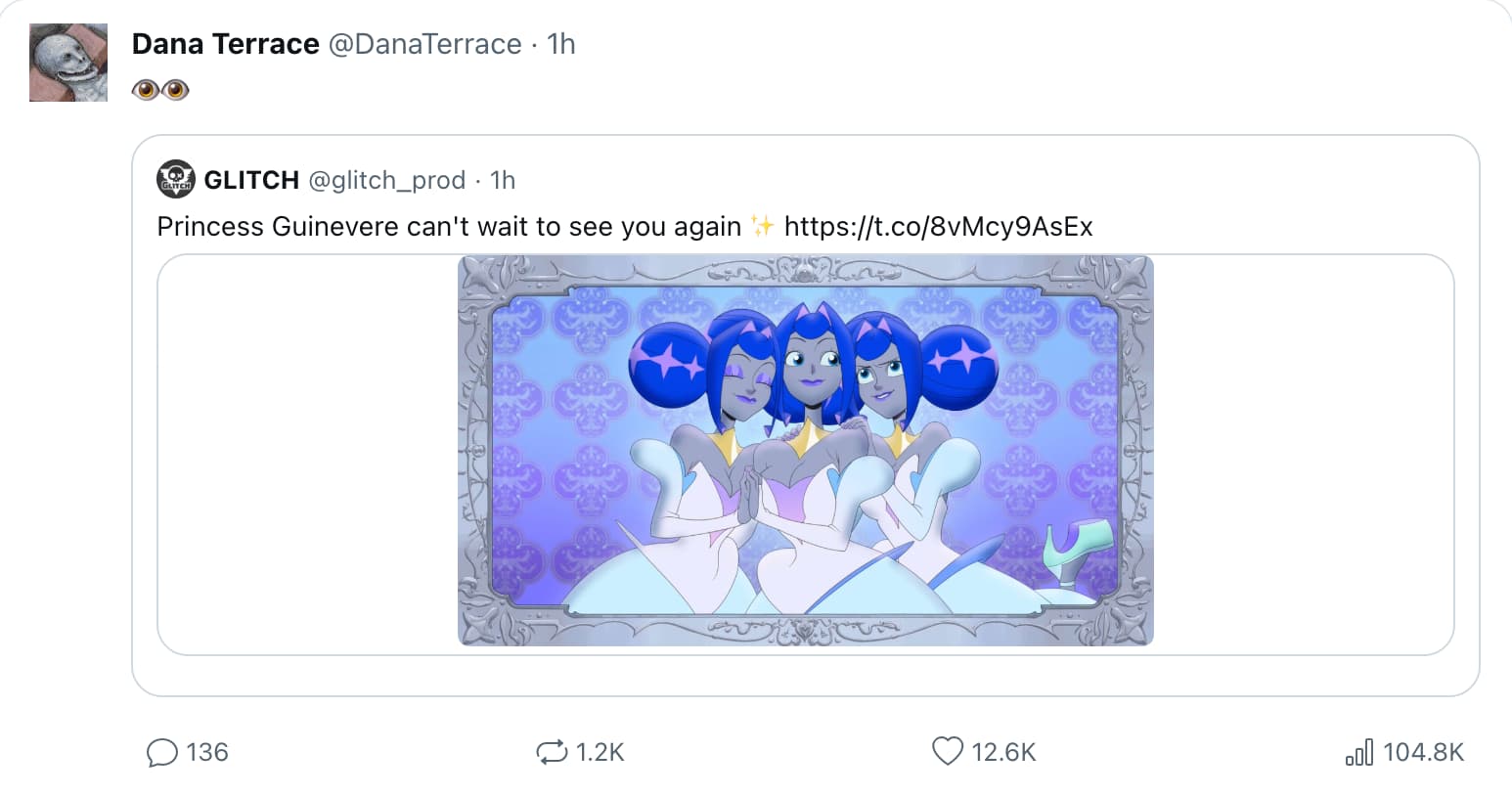Image resolution: width=1512 pixels, height=796 pixels.
Task: Click the @glitch_prod handle
Action: [x=387, y=180]
